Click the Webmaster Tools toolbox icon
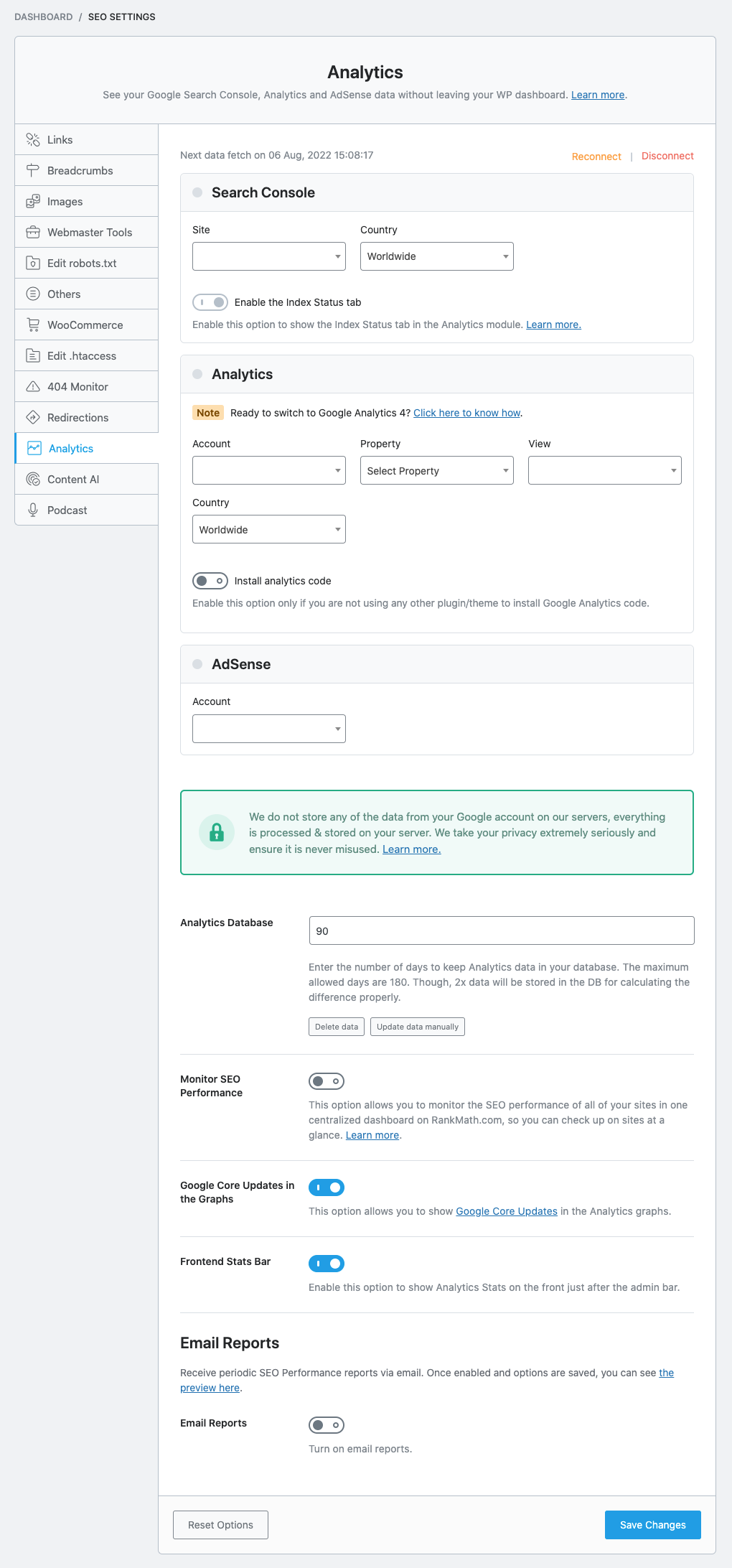 click(x=33, y=233)
